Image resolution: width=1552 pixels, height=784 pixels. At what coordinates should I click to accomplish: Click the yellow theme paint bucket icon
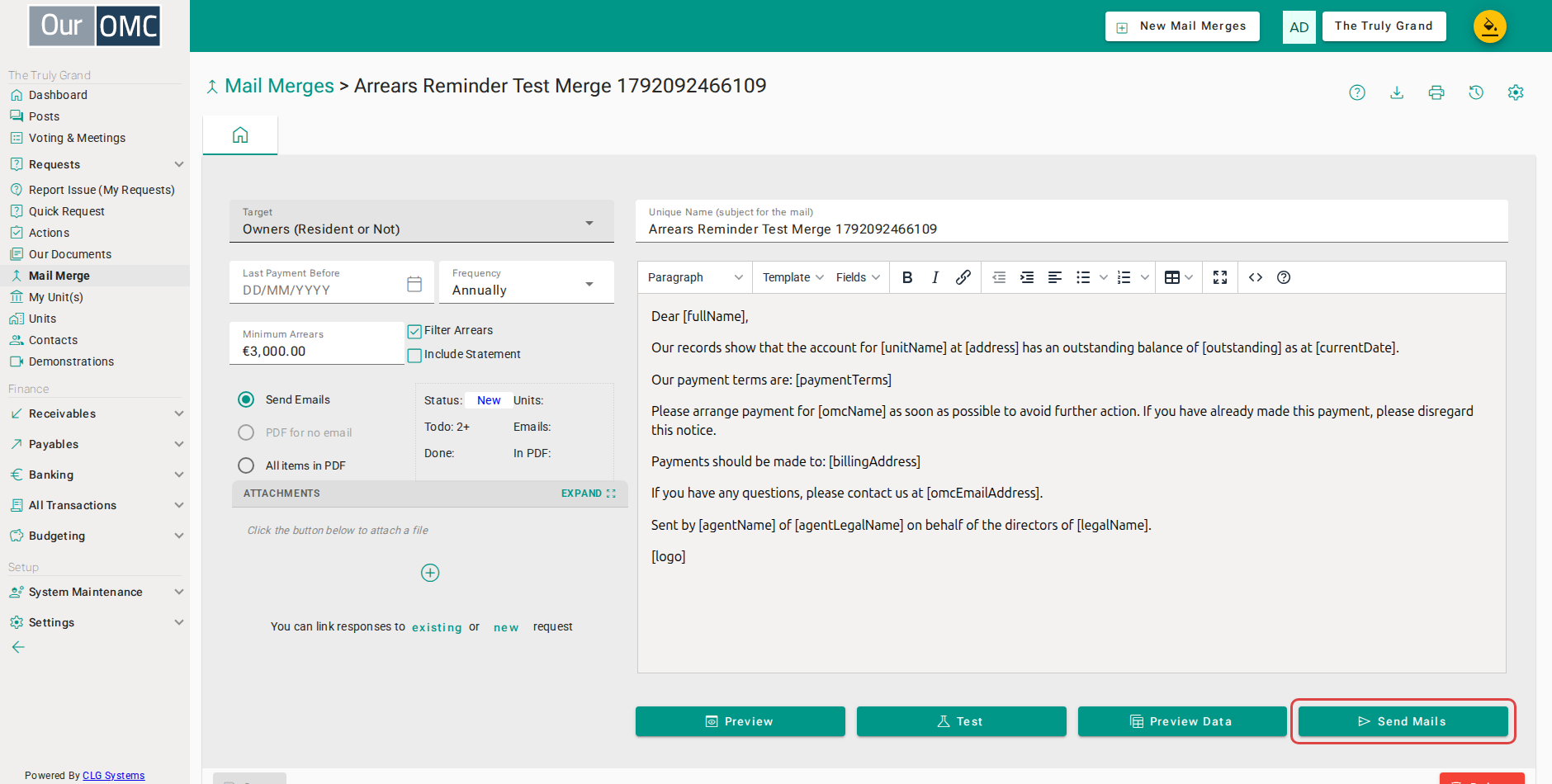coord(1490,26)
